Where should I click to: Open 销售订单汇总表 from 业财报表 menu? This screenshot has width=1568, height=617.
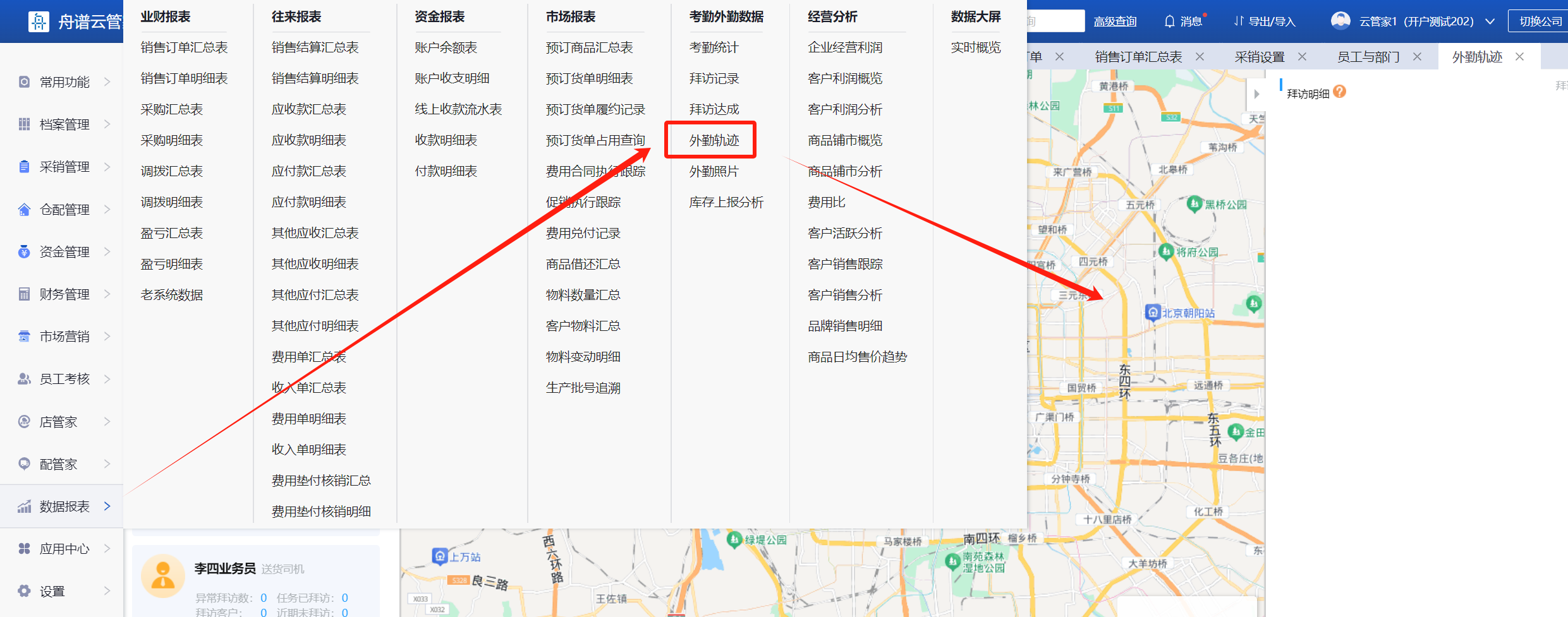(184, 47)
